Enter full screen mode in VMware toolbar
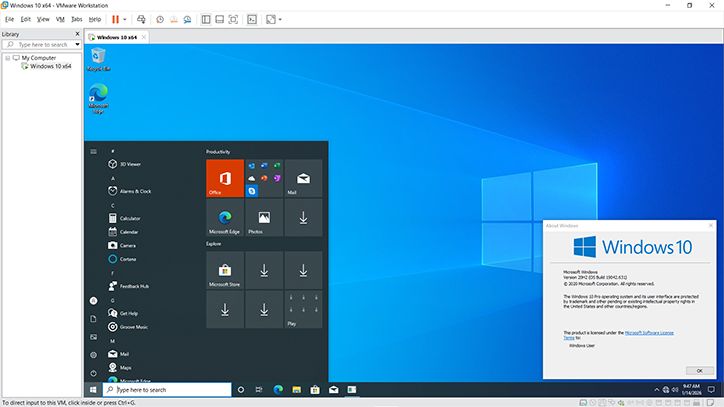The image size is (724, 407). 233,19
